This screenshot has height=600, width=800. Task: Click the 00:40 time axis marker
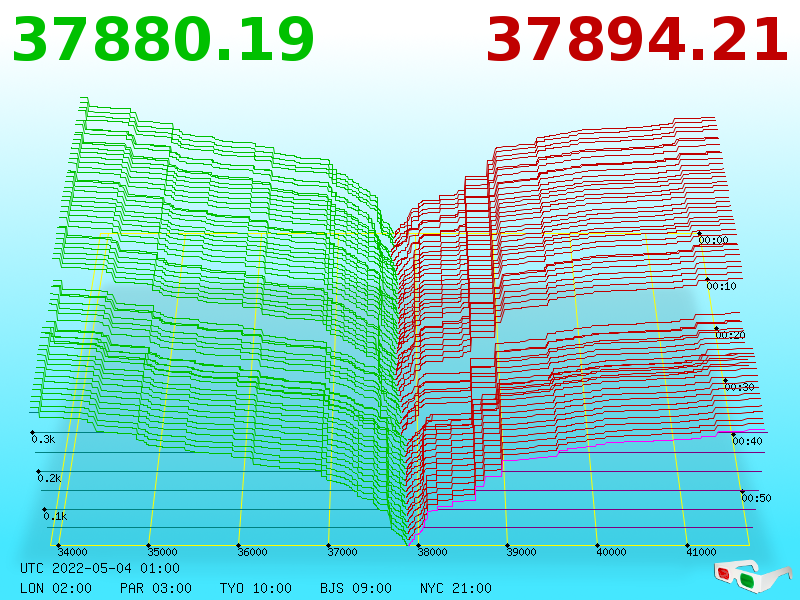(747, 441)
